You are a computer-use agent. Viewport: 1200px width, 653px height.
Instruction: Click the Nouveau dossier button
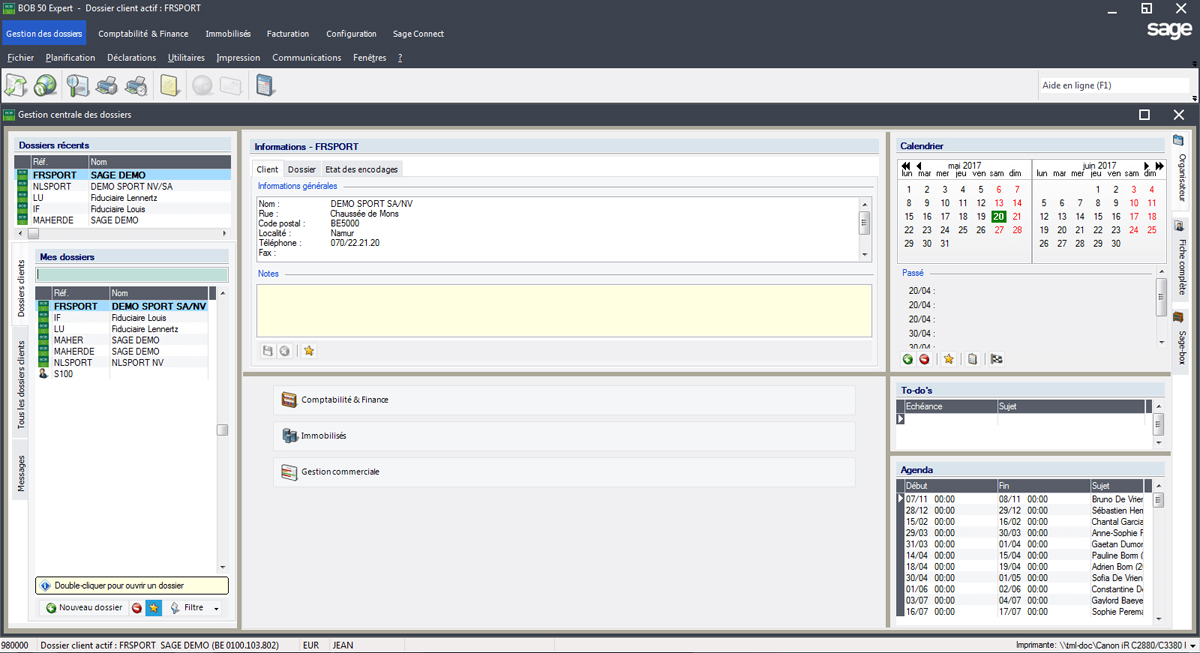pos(83,607)
